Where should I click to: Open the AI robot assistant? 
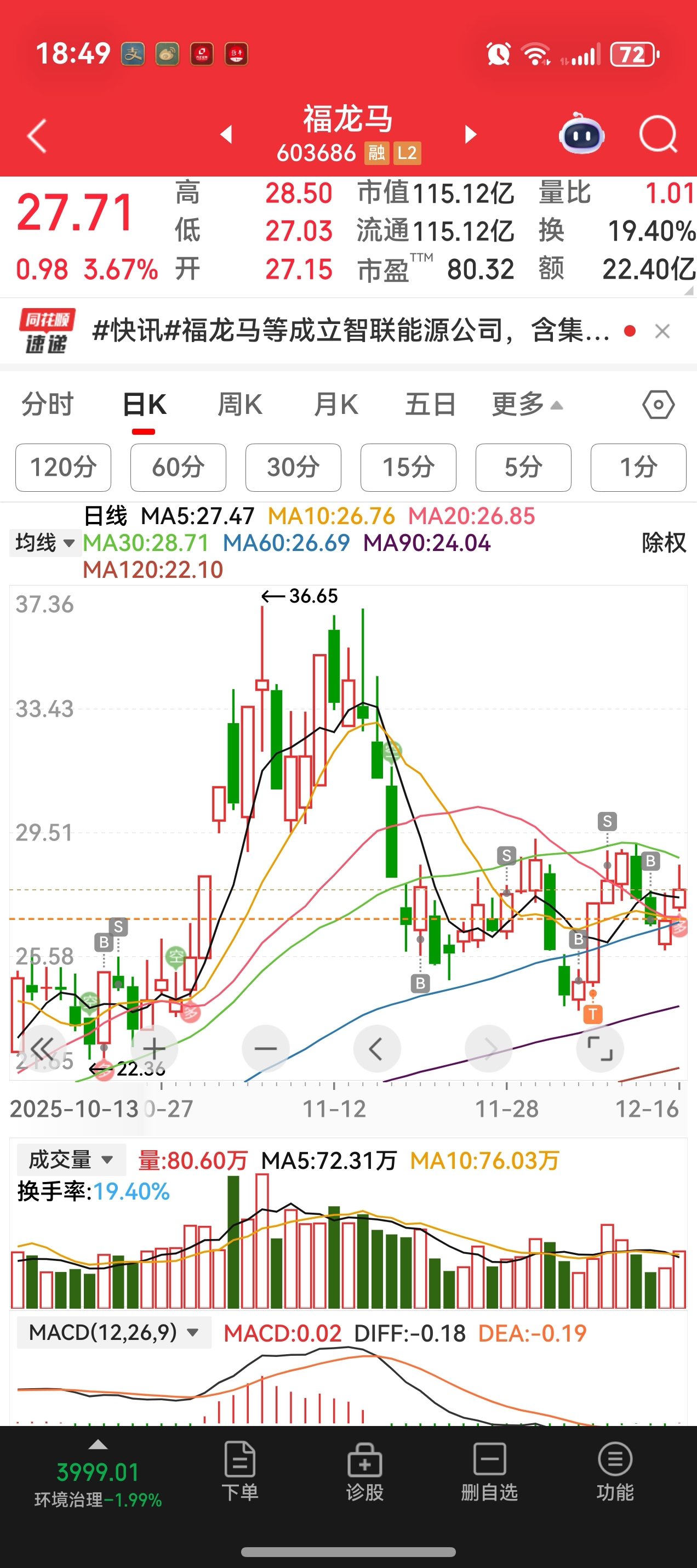(581, 133)
